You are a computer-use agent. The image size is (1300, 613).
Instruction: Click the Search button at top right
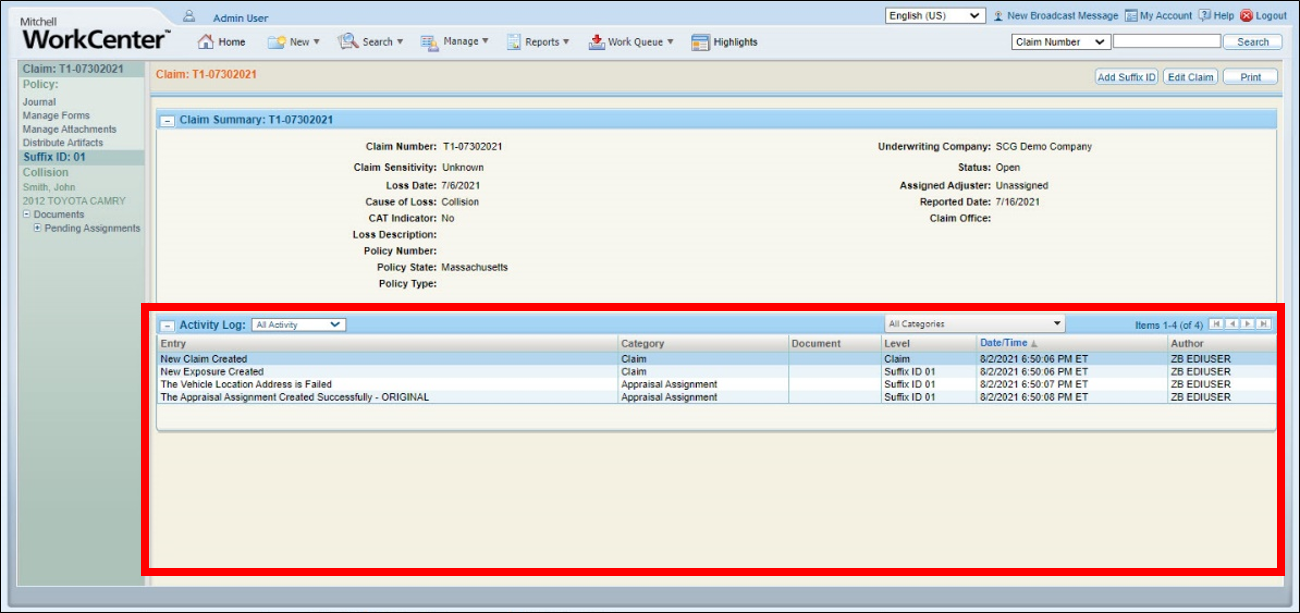(x=1253, y=42)
